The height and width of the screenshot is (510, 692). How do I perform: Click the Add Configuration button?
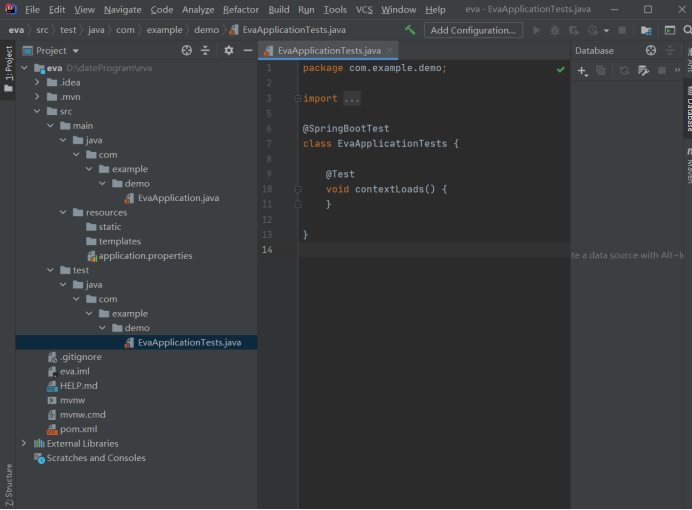(x=472, y=30)
